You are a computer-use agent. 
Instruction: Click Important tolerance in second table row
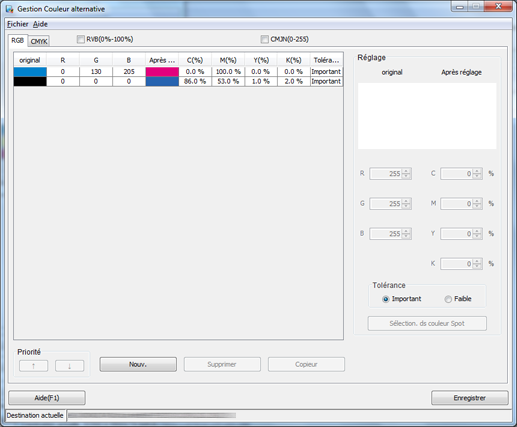click(x=327, y=81)
